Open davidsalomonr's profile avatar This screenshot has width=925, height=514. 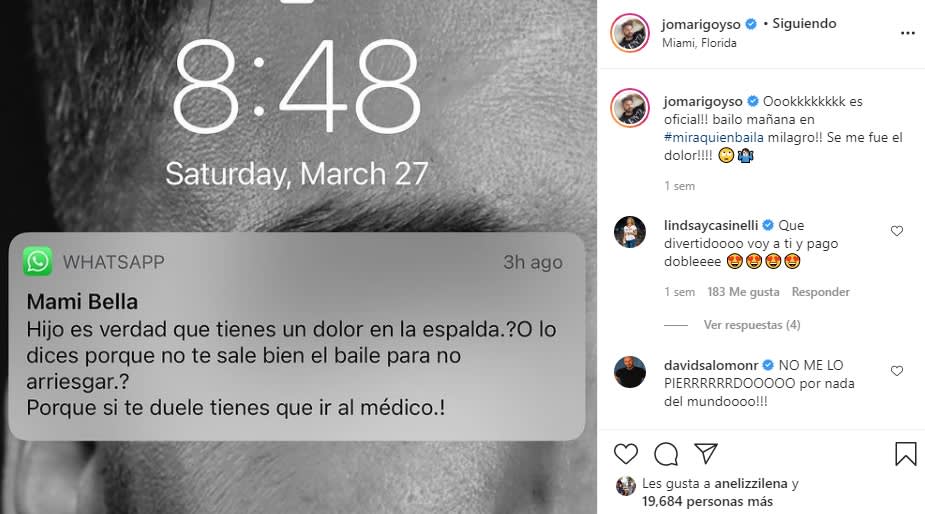tap(629, 372)
